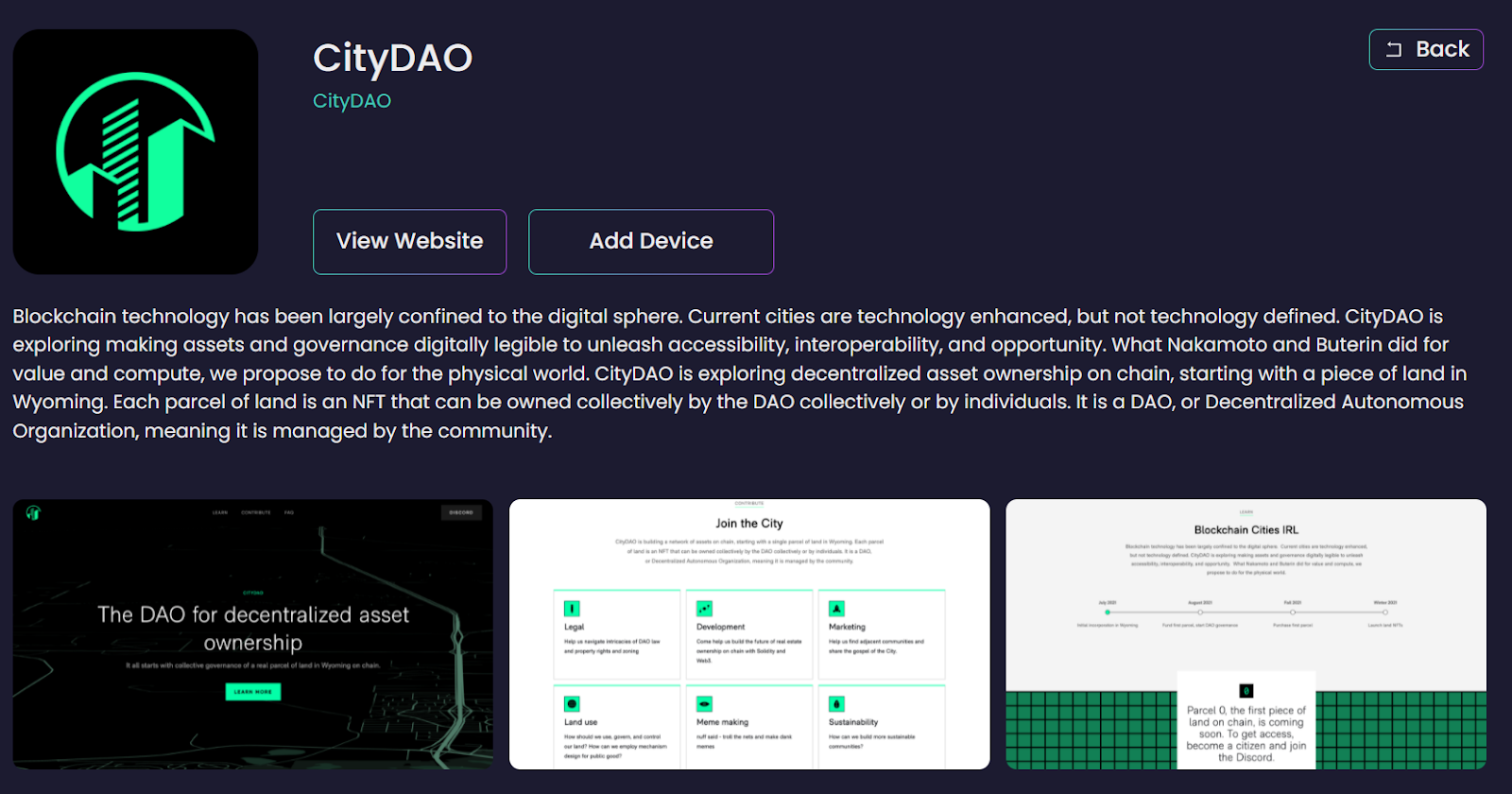
Task: Click the 'Marketing' card heading text
Action: point(847,627)
